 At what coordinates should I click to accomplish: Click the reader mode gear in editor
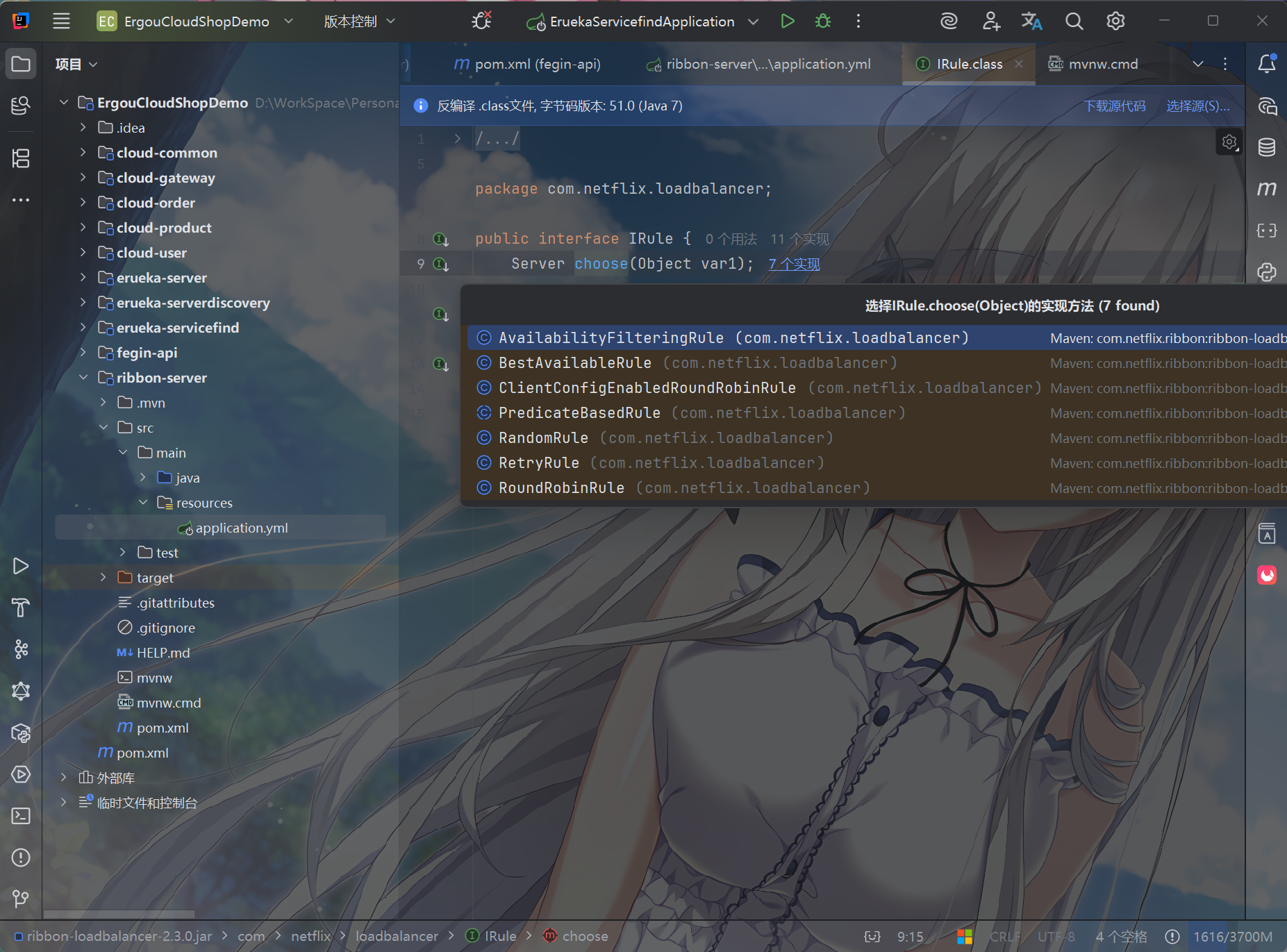click(1229, 142)
